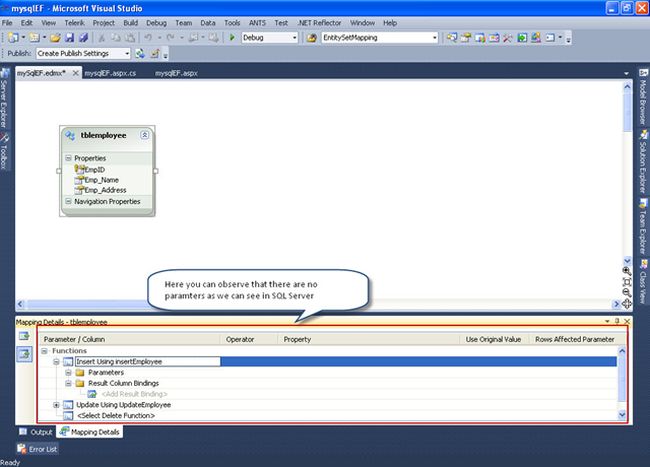Start debugging with the green play icon
This screenshot has height=467, width=650.
[x=232, y=38]
